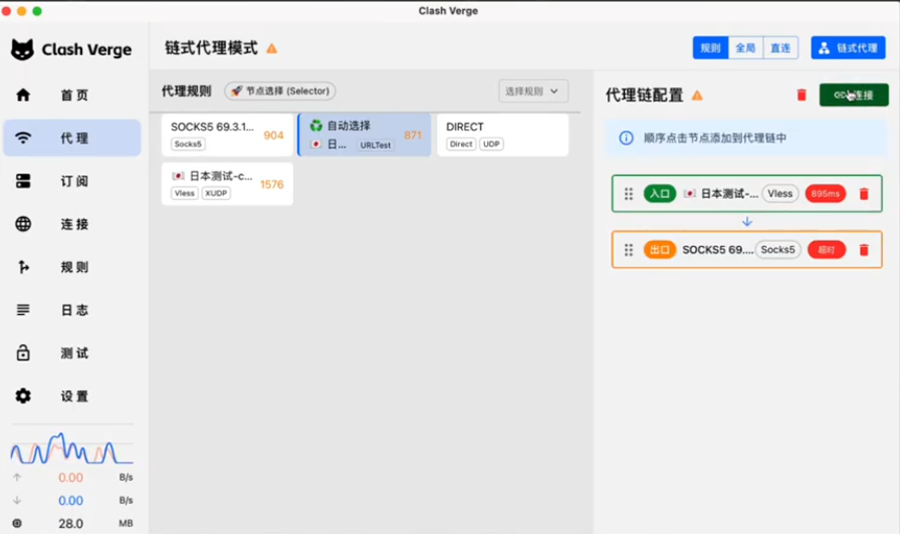Switch mode to 直连
900x534 pixels.
(x=781, y=48)
